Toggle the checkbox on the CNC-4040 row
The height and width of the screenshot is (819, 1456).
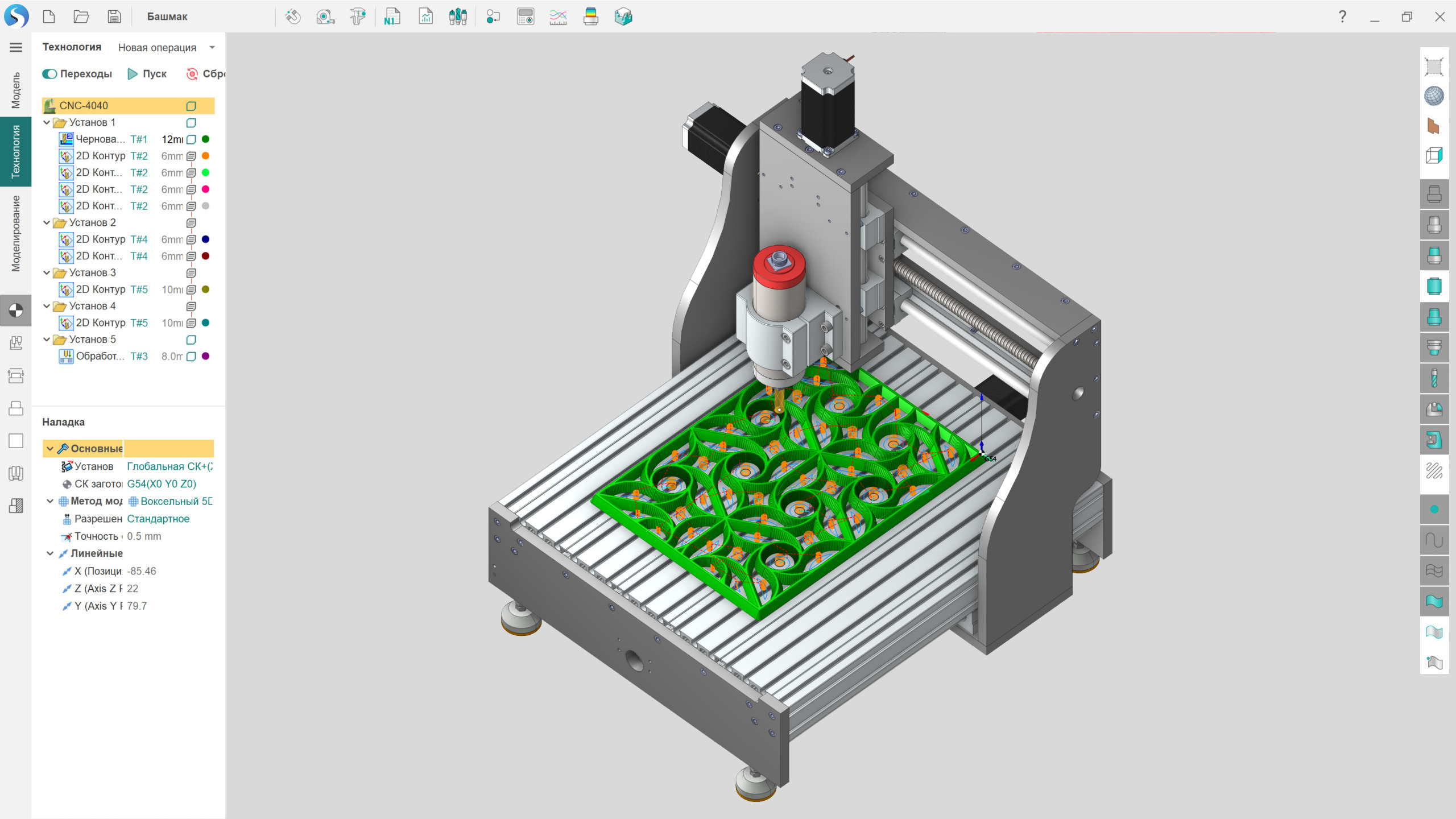[x=191, y=106]
